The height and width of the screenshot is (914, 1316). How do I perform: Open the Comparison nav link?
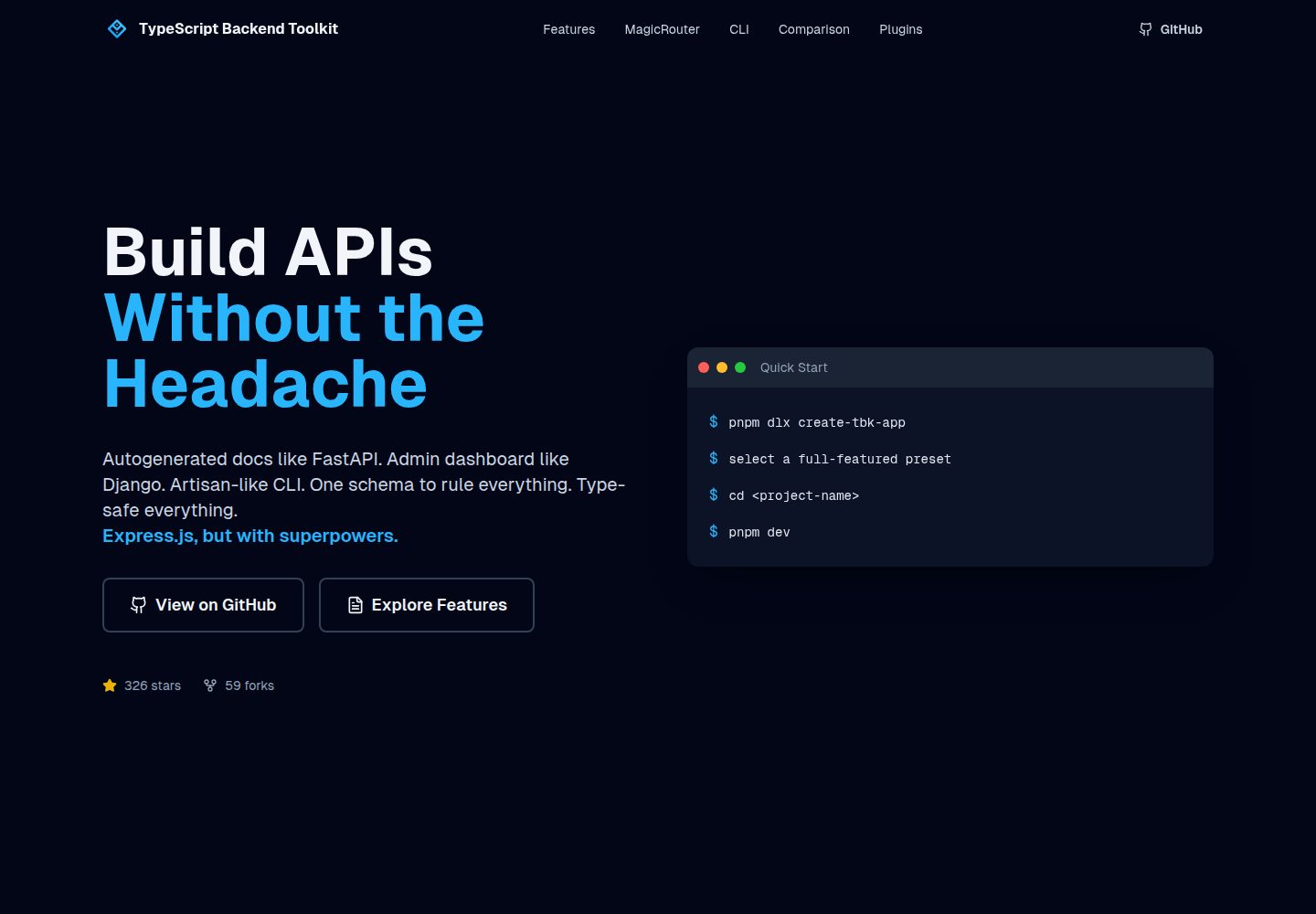814,29
